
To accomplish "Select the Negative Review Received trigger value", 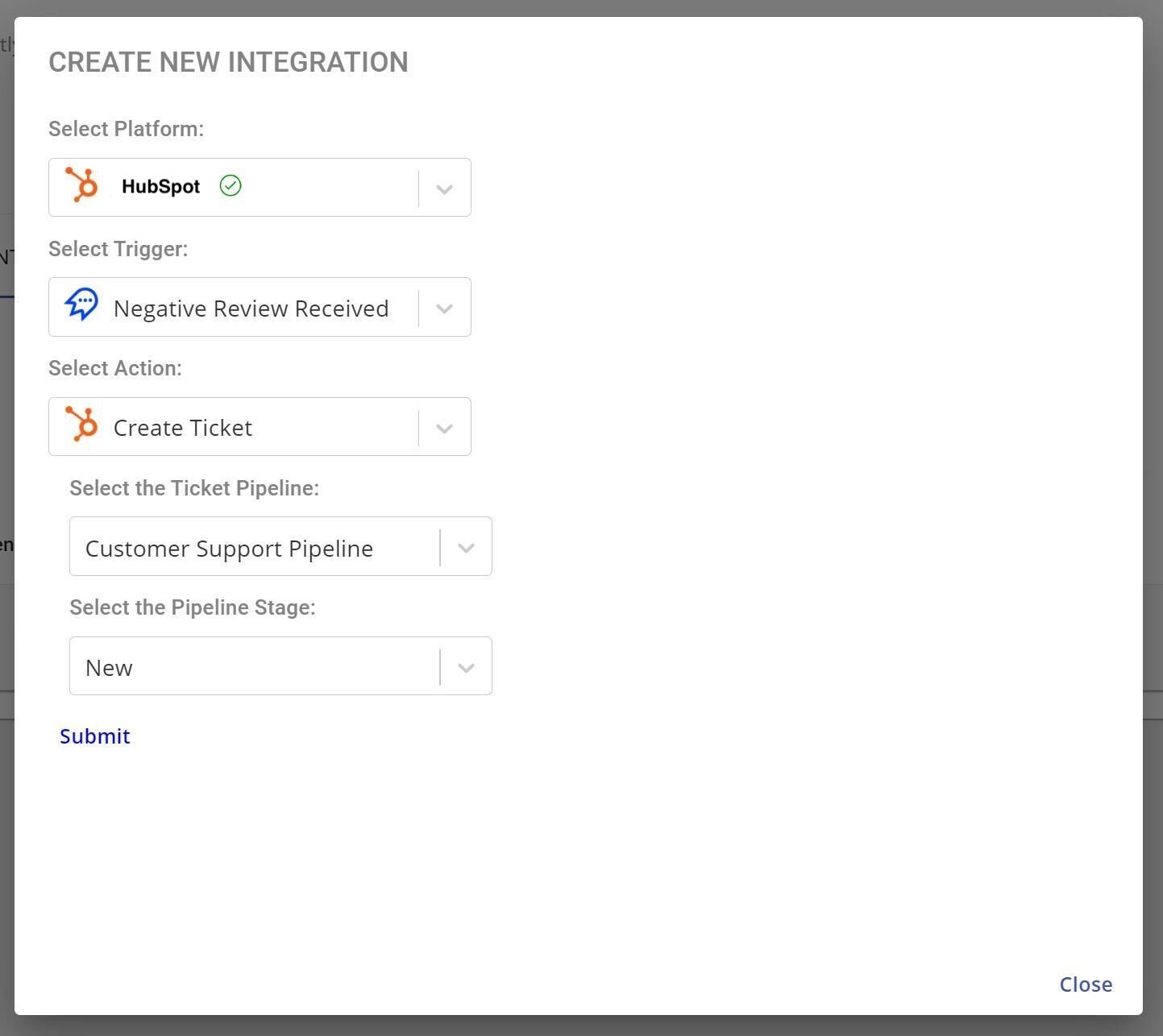I will click(251, 309).
